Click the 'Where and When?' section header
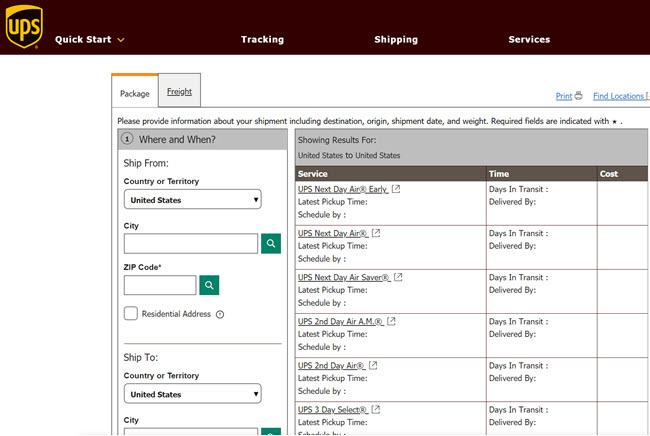The width and height of the screenshot is (650, 436). pyautogui.click(x=202, y=139)
